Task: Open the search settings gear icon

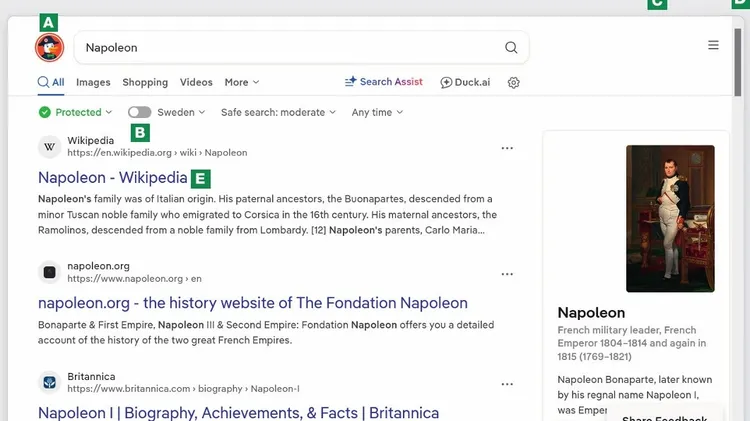Action: coord(513,82)
